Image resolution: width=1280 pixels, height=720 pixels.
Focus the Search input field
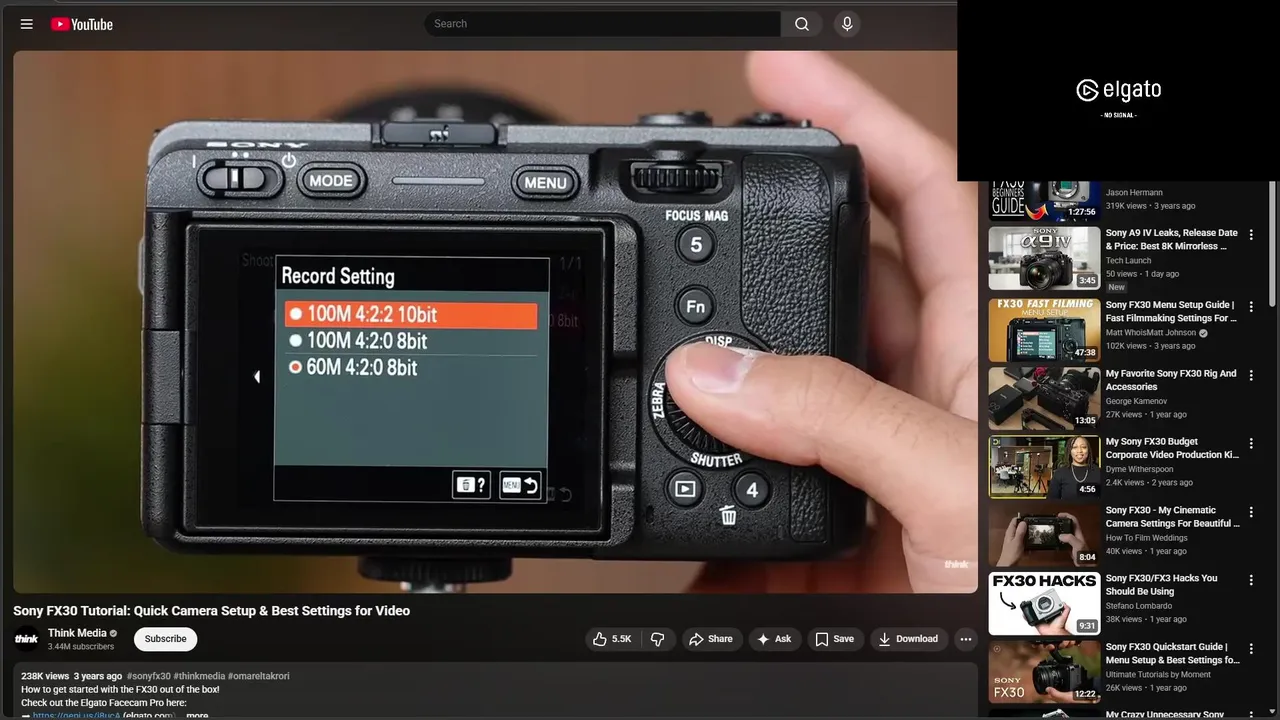pyautogui.click(x=603, y=24)
